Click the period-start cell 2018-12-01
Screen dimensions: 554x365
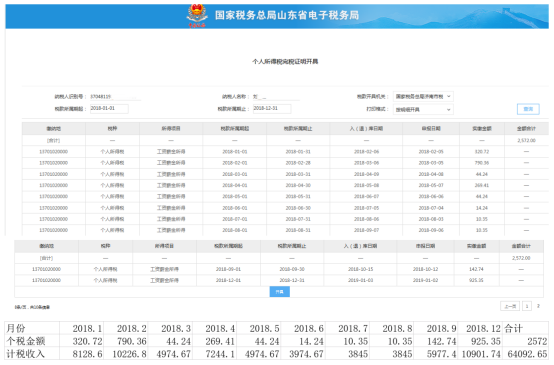click(x=228, y=280)
